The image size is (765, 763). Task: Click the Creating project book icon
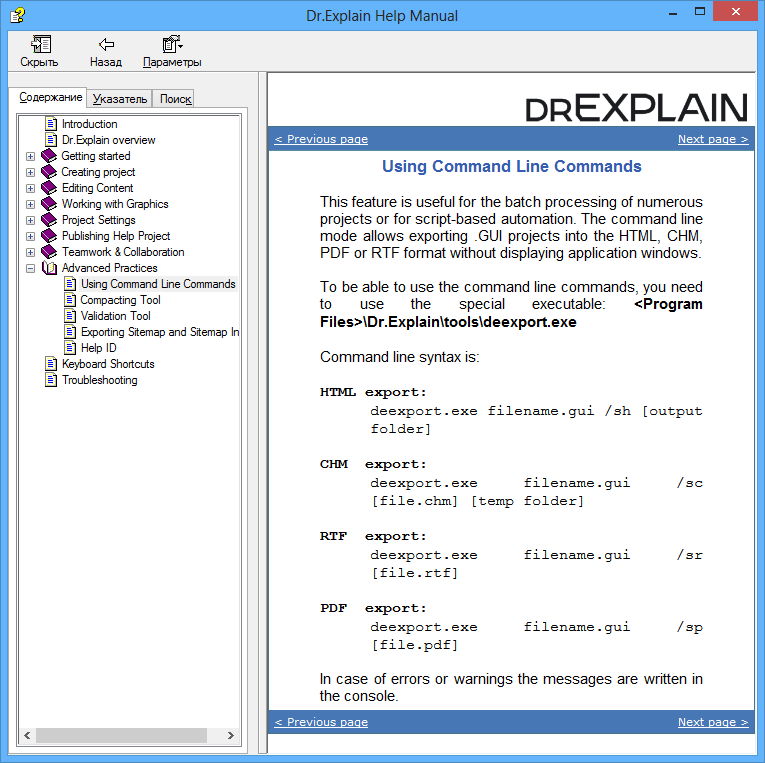49,172
